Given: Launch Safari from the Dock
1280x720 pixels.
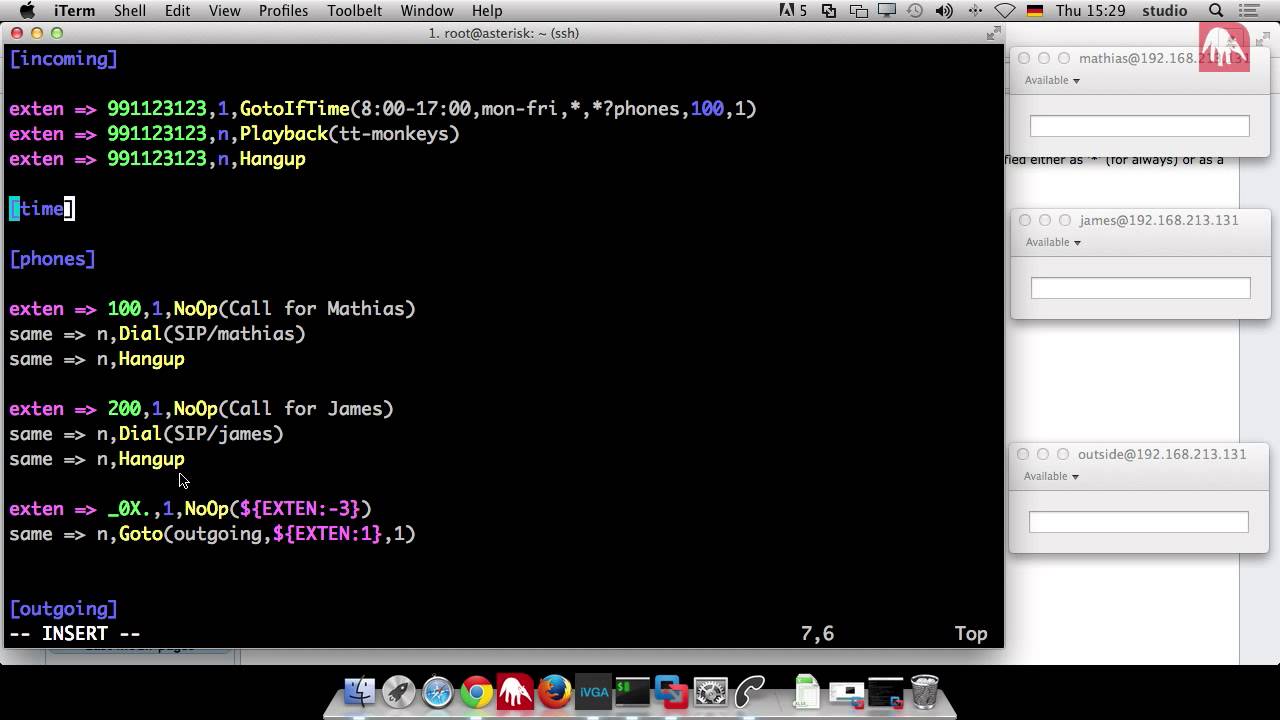Looking at the screenshot, I should [x=438, y=692].
